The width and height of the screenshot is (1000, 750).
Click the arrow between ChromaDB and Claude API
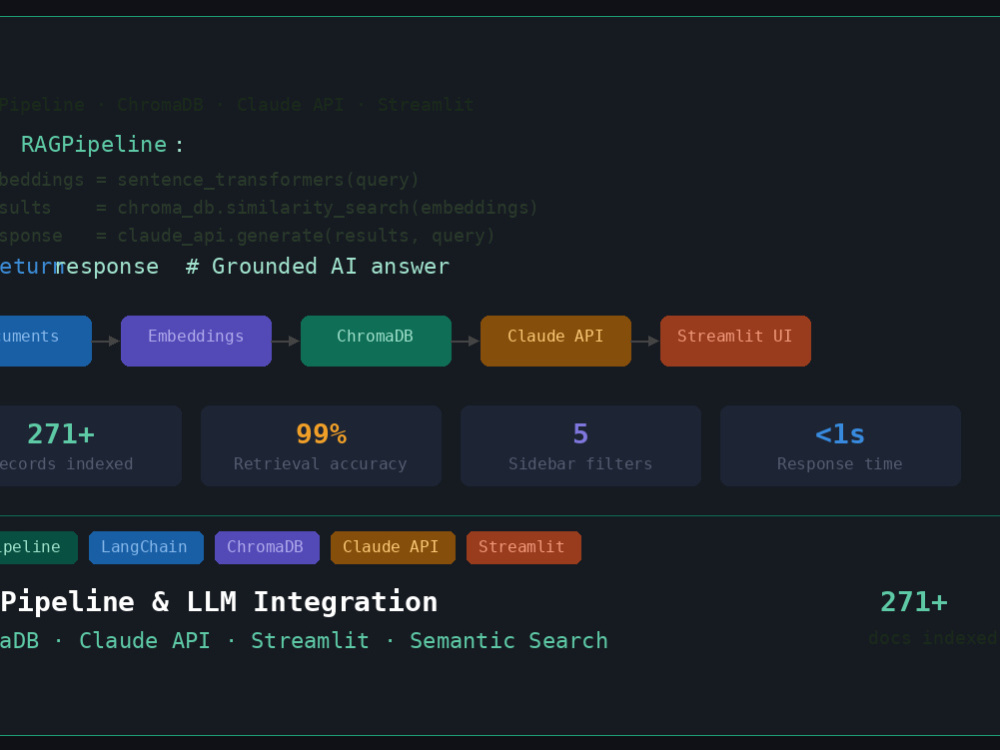tap(466, 341)
